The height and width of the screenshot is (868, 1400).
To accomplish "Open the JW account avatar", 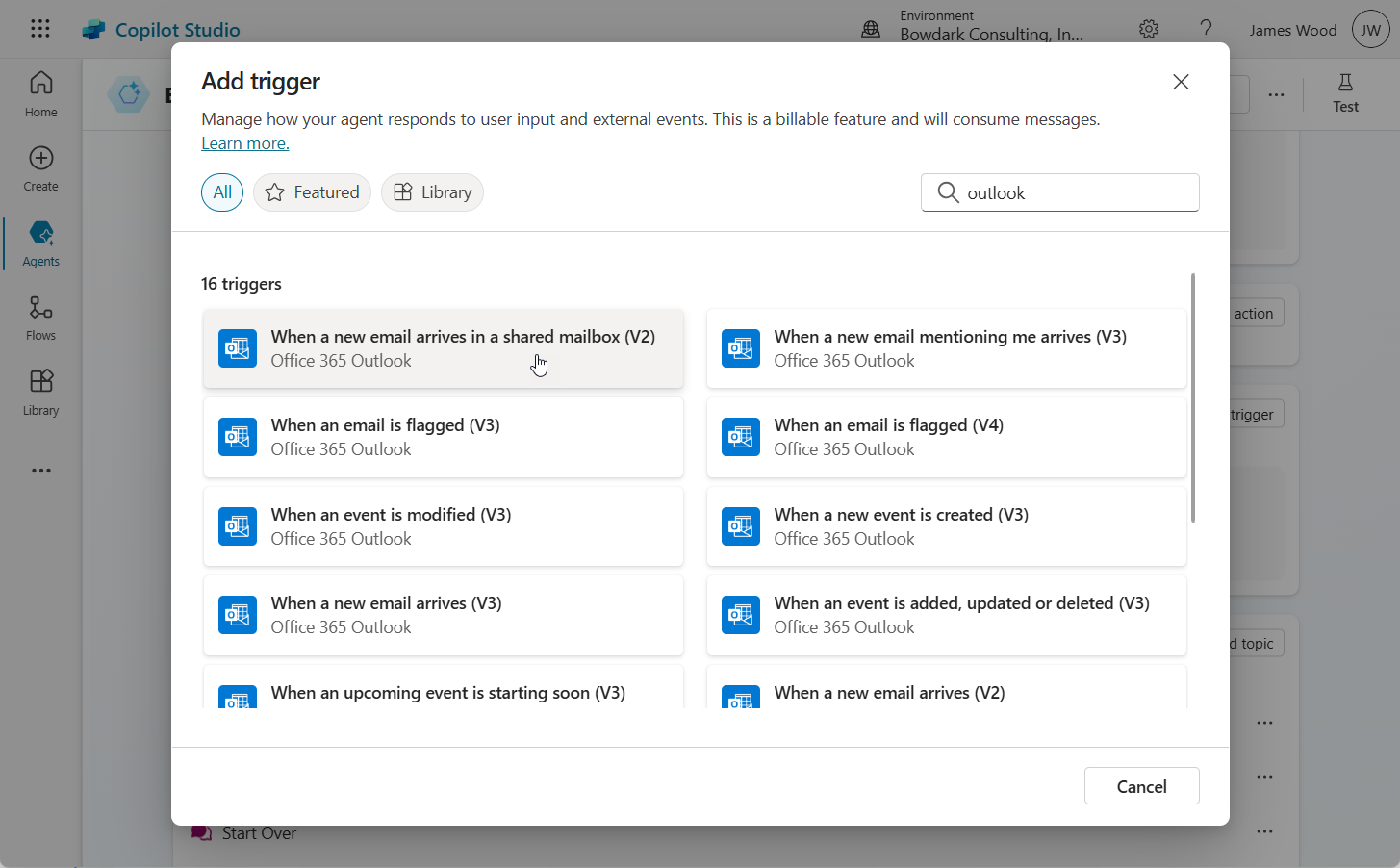I will (1370, 30).
